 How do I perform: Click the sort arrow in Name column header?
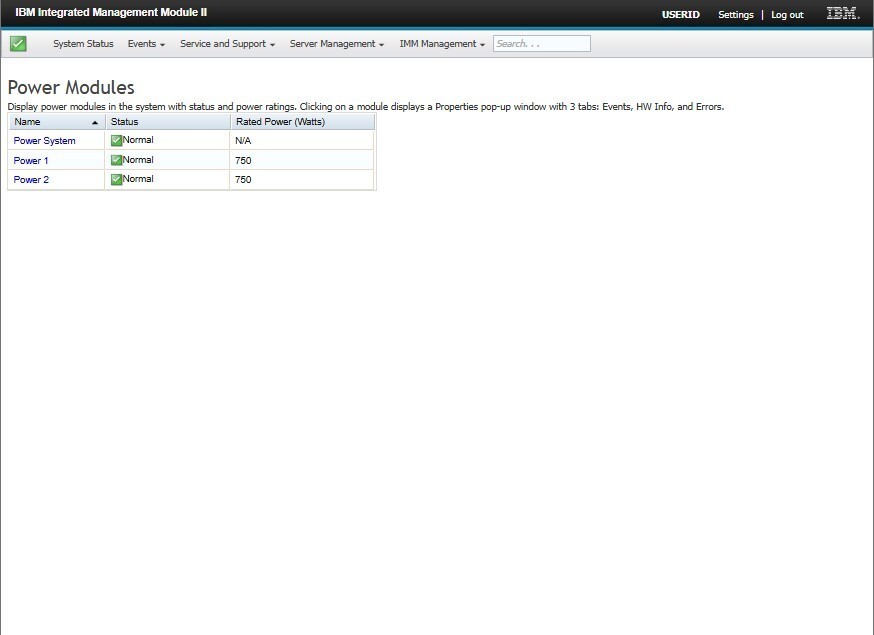click(95, 123)
